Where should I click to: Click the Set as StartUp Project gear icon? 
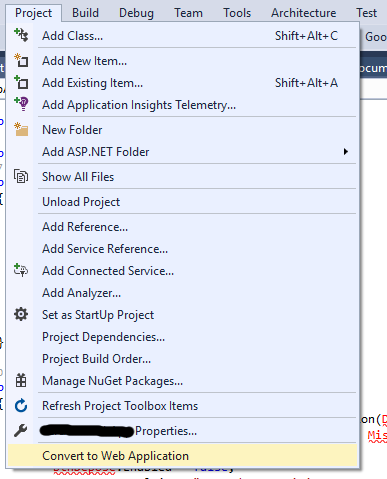tap(21, 314)
